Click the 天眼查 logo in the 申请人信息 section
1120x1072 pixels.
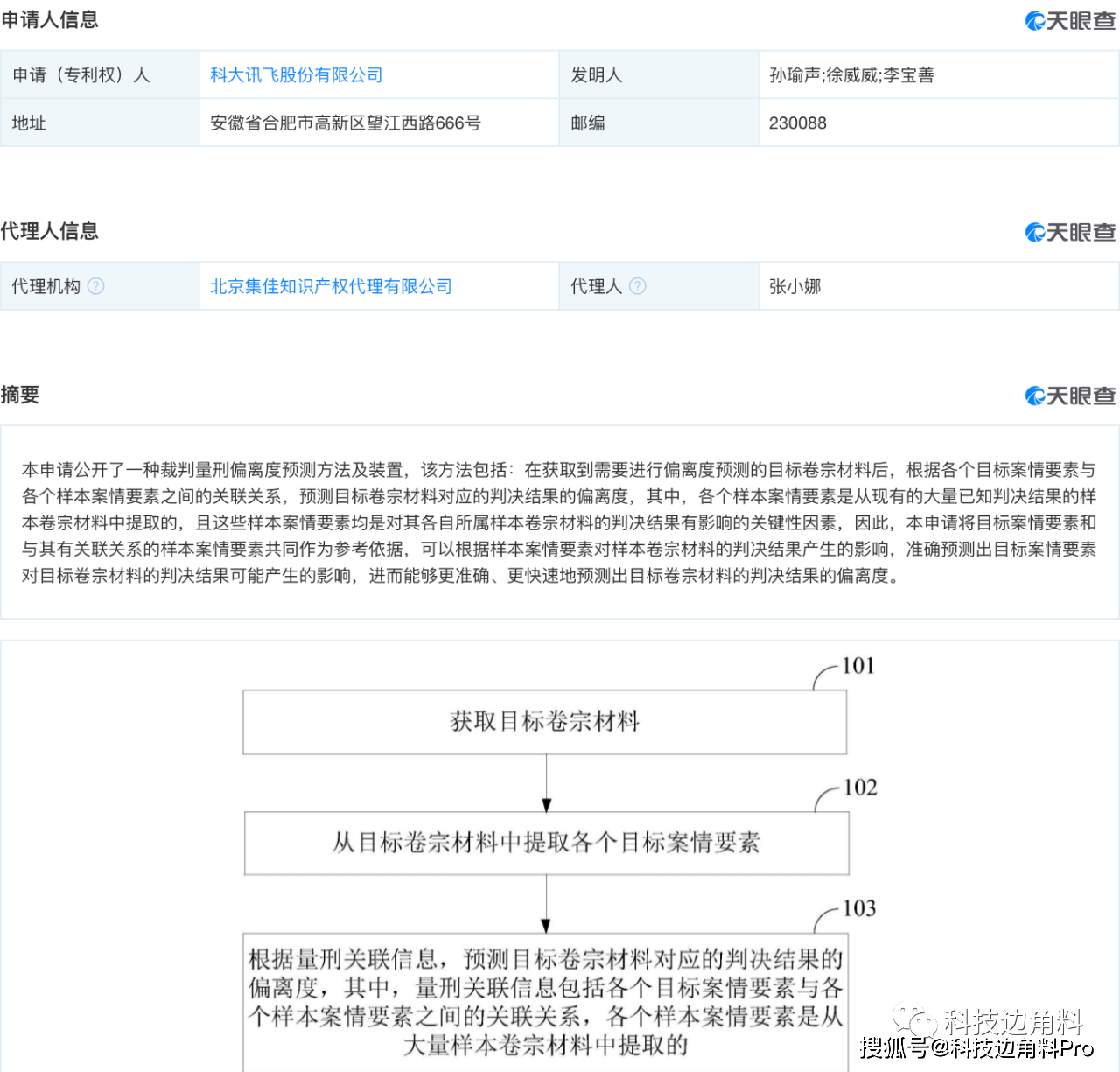coord(1070,21)
